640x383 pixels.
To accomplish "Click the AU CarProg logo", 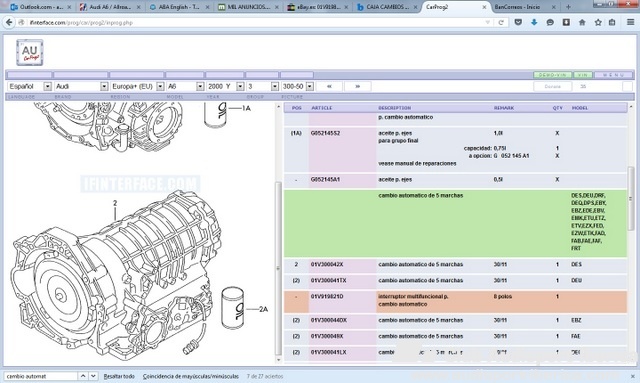I will point(29,53).
